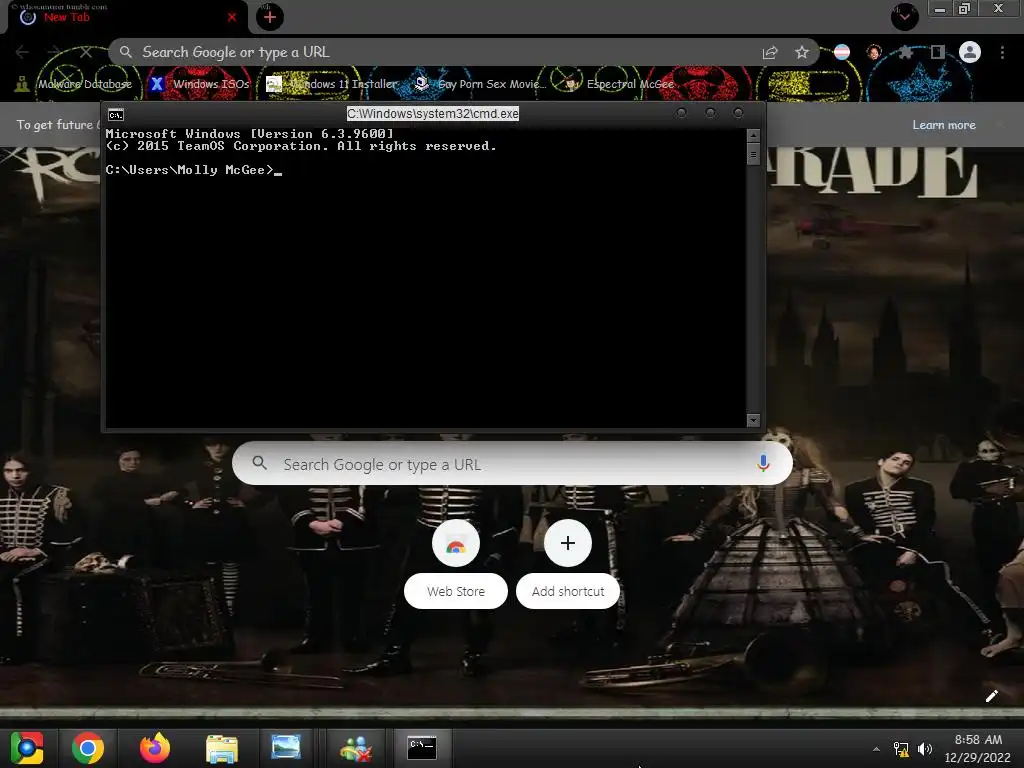Screen dimensions: 1024x768
Task: Click the Add shortcut plus icon
Action: pyautogui.click(x=568, y=543)
